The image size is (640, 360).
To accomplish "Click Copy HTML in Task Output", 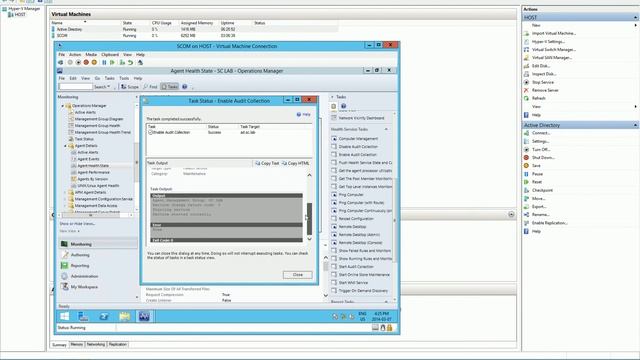I will [296, 163].
